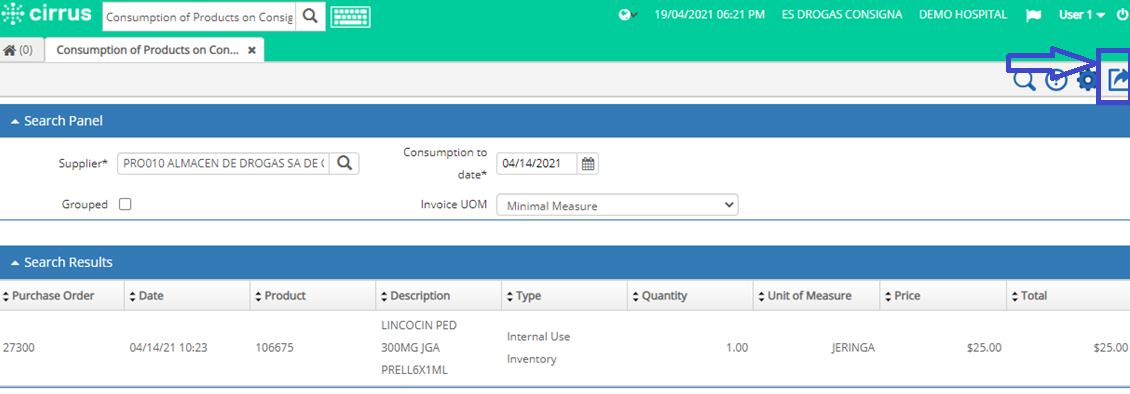Screen dimensions: 1130x394
Task: Click the help question mark icon
Action: pos(1056,79)
